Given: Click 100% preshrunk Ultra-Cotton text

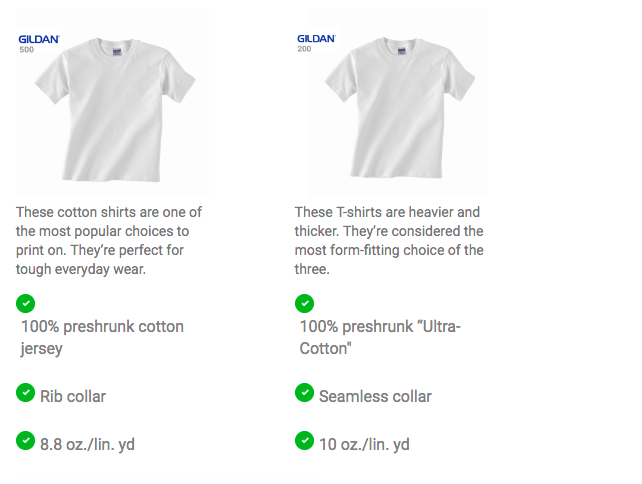Looking at the screenshot, I should tap(380, 337).
